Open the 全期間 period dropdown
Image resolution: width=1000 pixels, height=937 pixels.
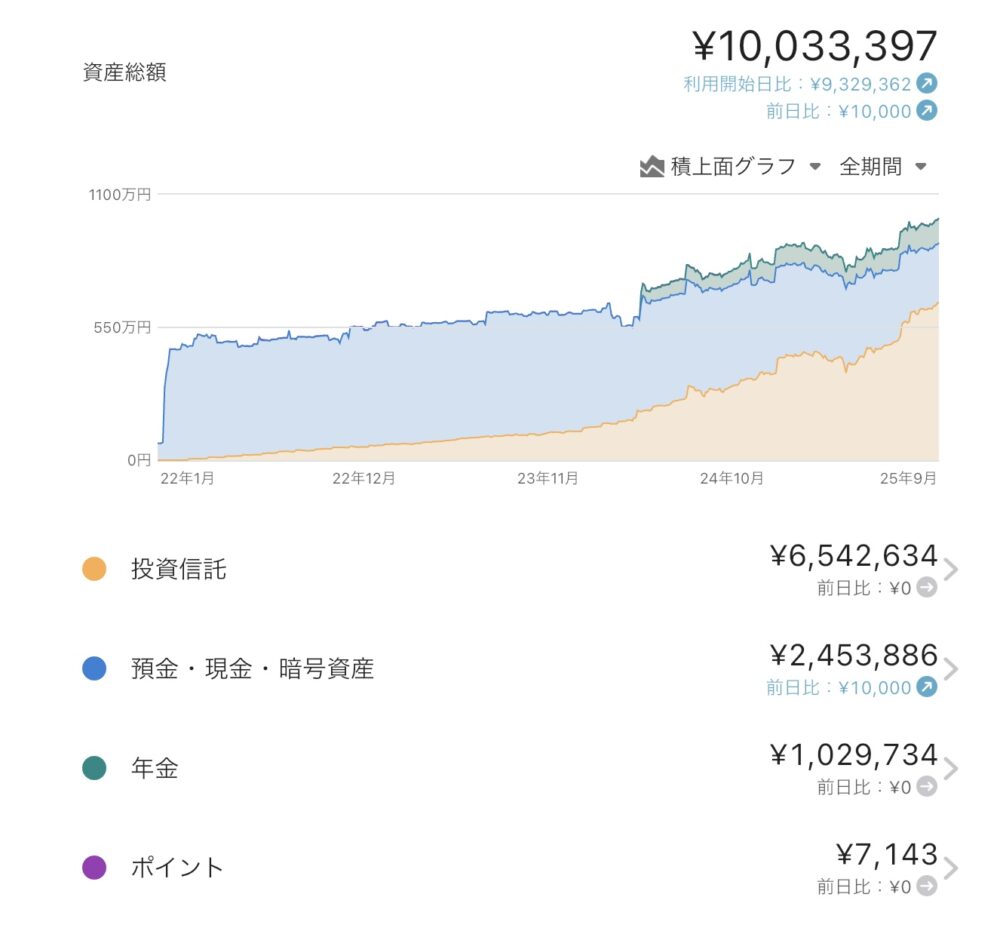click(x=882, y=167)
